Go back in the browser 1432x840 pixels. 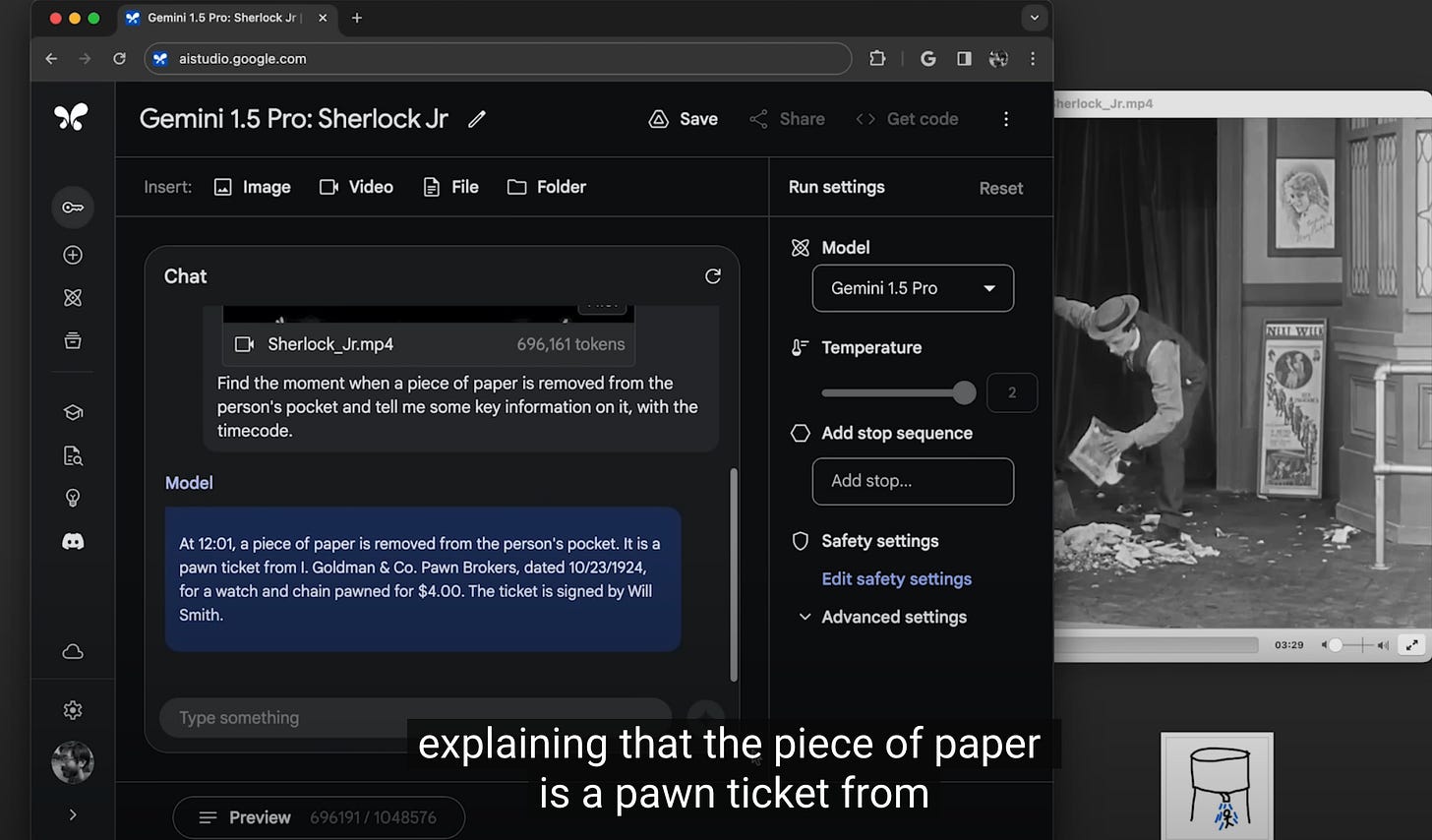coord(51,59)
